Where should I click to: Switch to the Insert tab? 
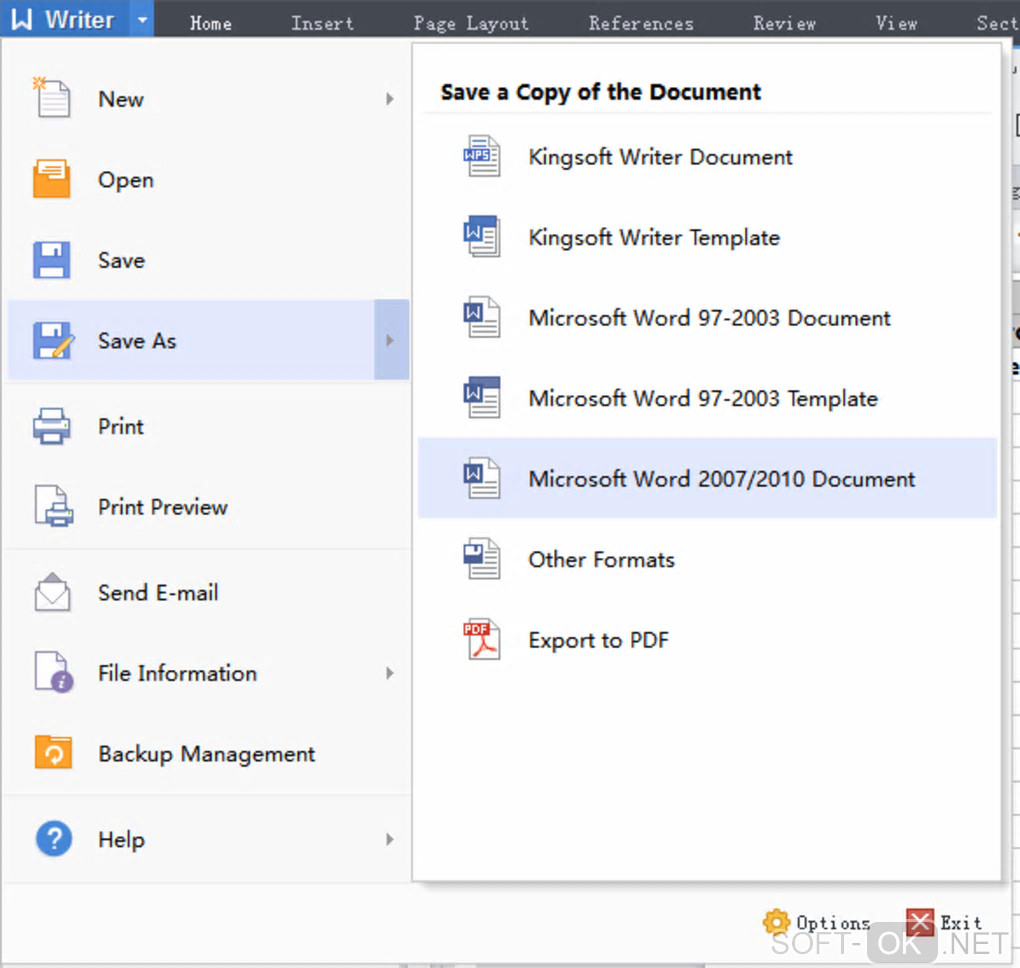click(x=322, y=23)
